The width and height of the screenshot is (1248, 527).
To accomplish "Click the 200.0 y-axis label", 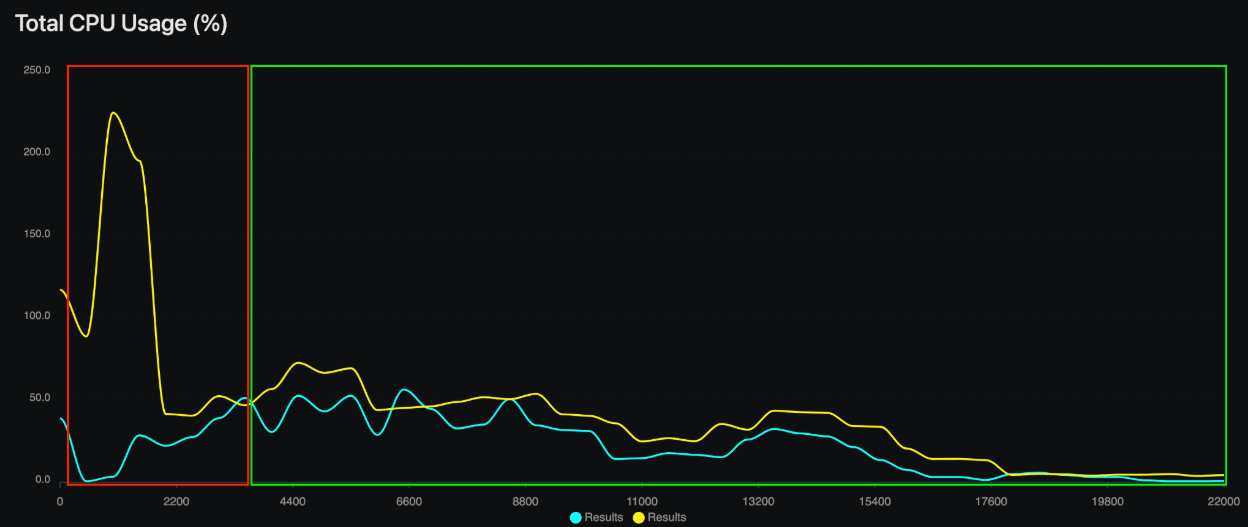I will point(37,152).
